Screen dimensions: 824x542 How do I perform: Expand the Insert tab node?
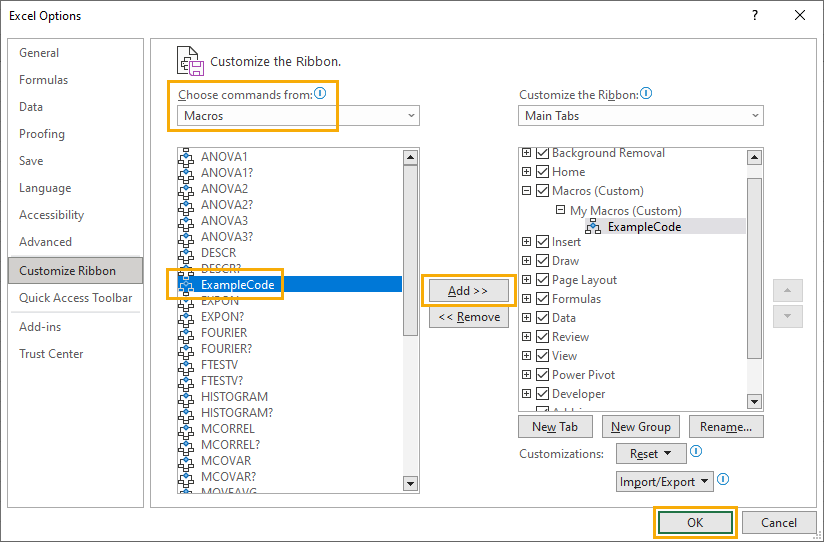(x=527, y=242)
